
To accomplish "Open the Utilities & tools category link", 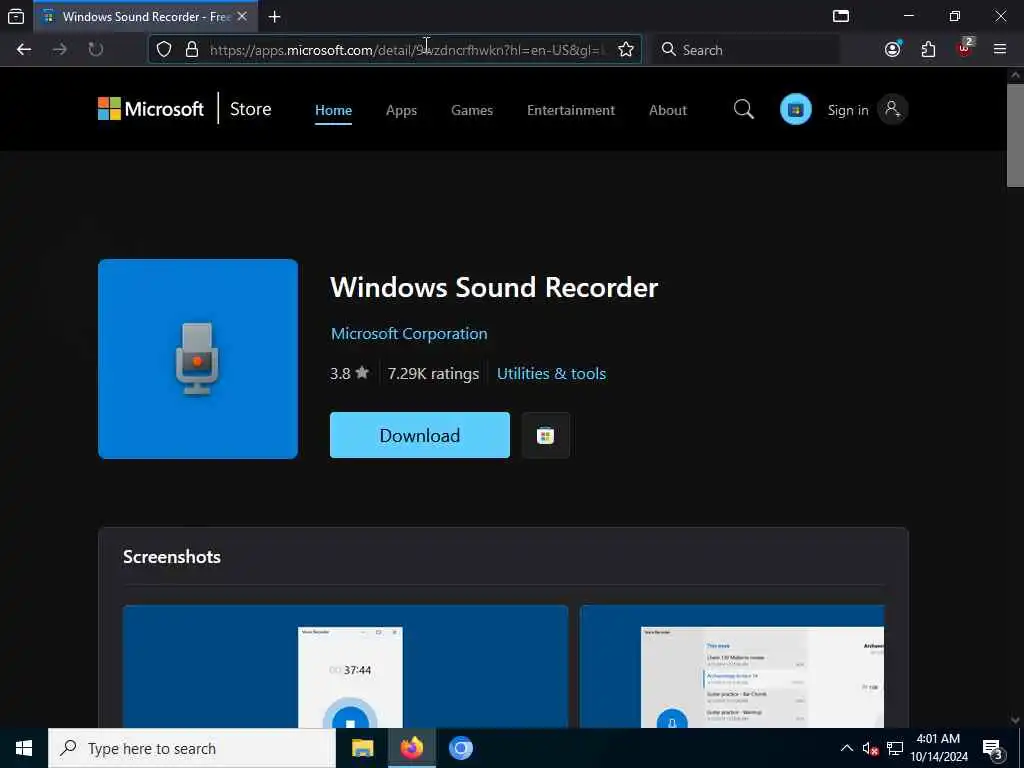I will 551,374.
